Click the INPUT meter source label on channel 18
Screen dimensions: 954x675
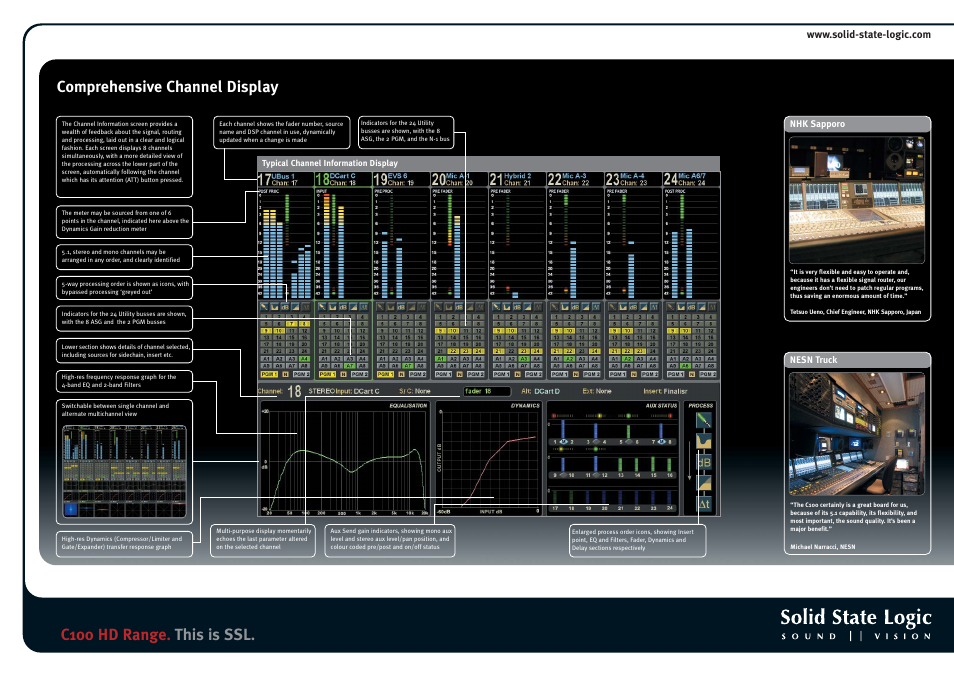pyautogui.click(x=321, y=191)
